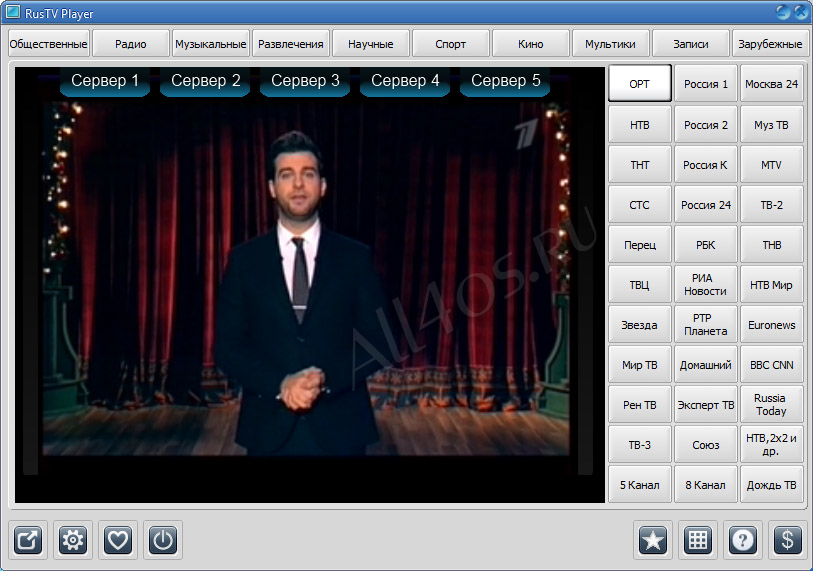Open РИА Новости channel
Viewport: 813px width, 571px height.
click(705, 284)
